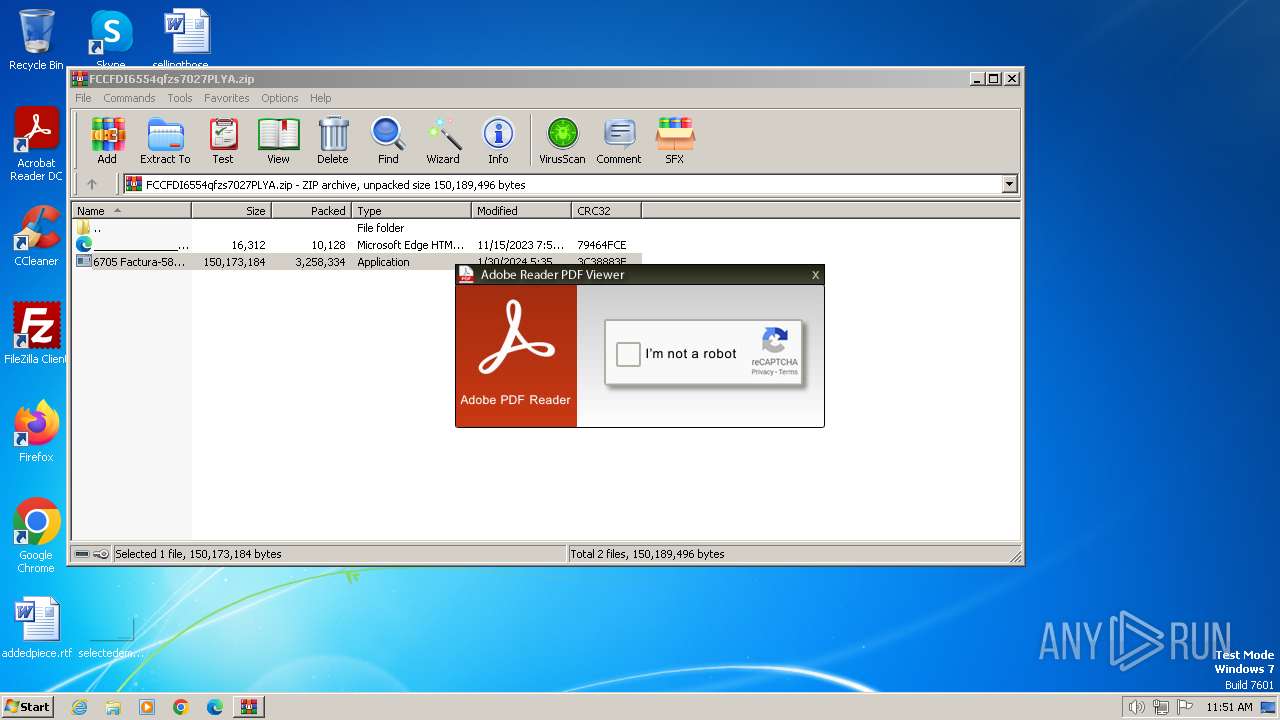Viewport: 1280px width, 720px height.
Task: Select the parent folder '..' row
Action: click(x=358, y=228)
